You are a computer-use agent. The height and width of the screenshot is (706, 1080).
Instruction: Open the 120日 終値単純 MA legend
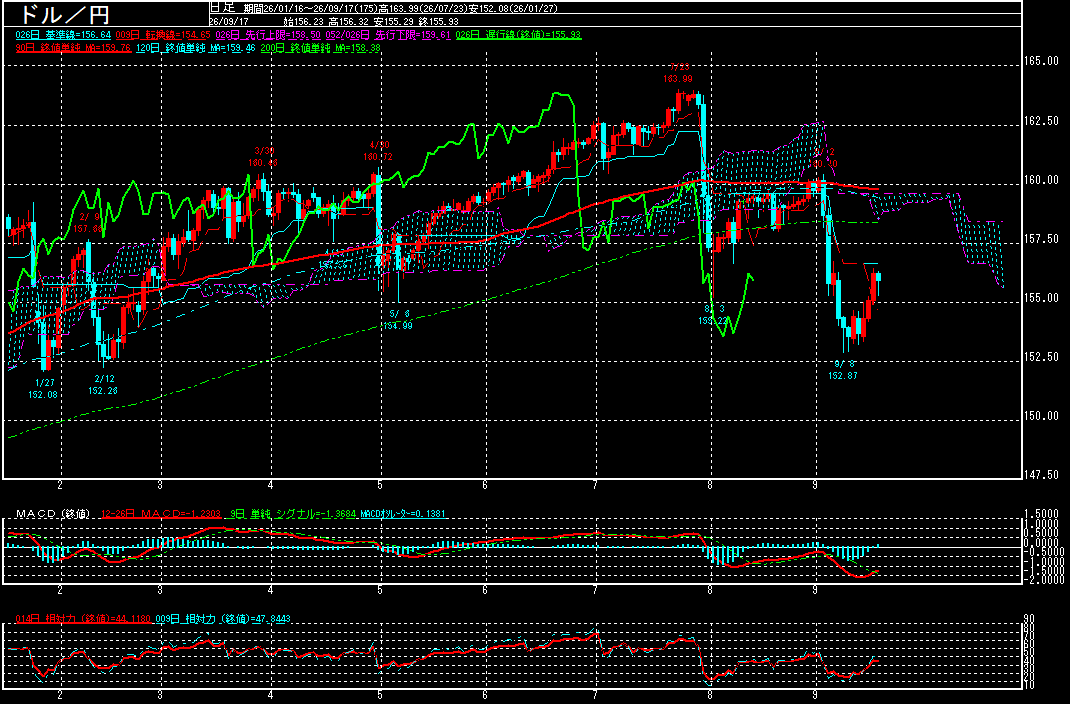(196, 48)
